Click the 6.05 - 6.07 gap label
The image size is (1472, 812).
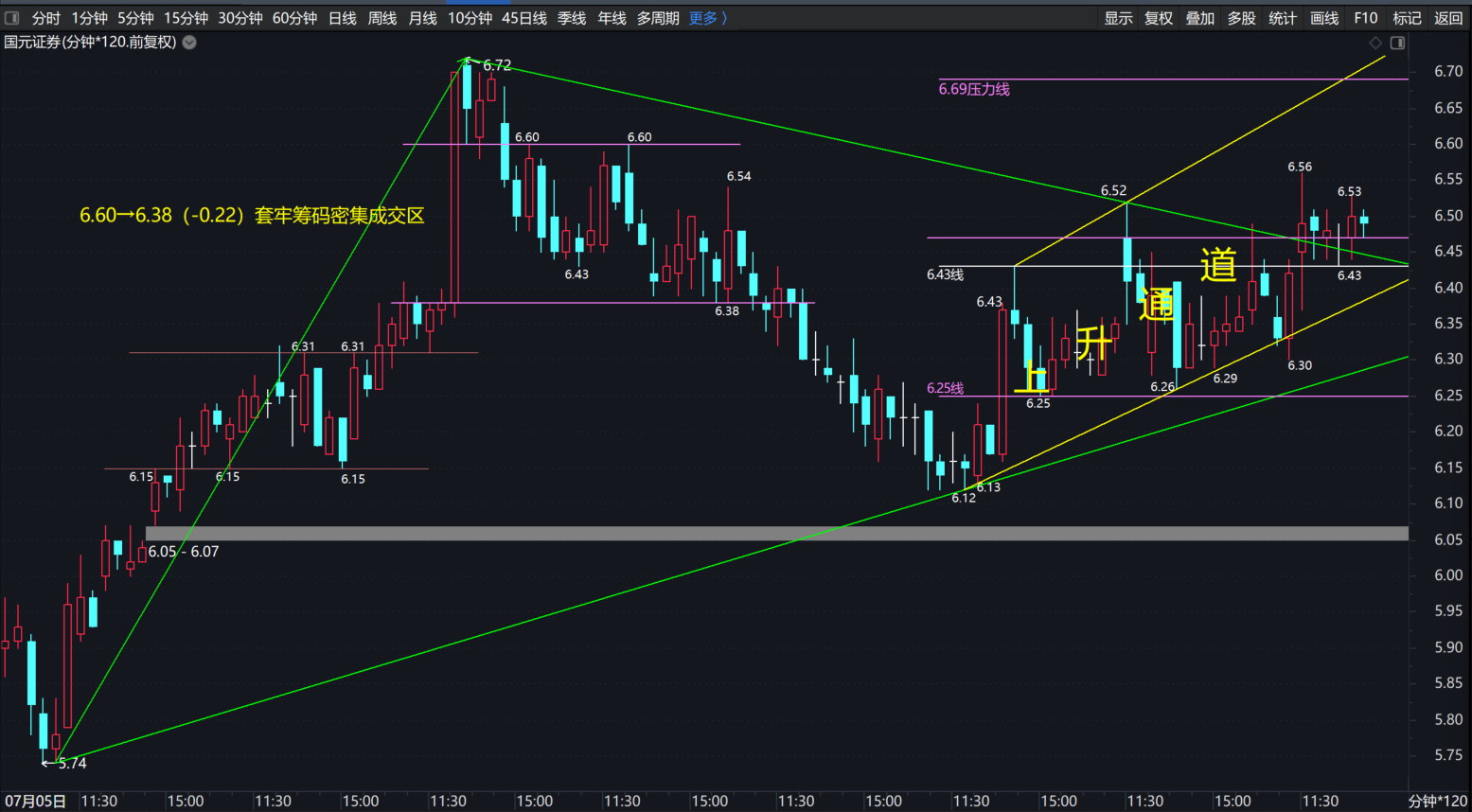[x=184, y=552]
